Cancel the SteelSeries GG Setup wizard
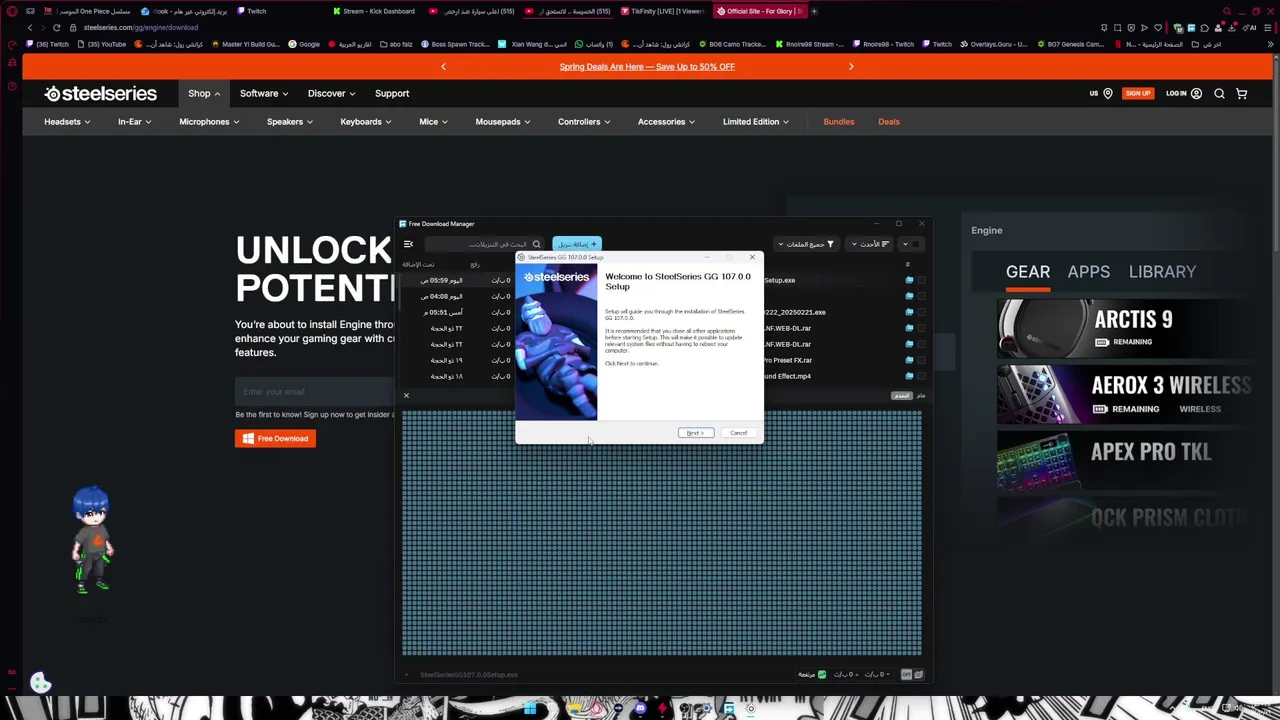 coord(738,433)
